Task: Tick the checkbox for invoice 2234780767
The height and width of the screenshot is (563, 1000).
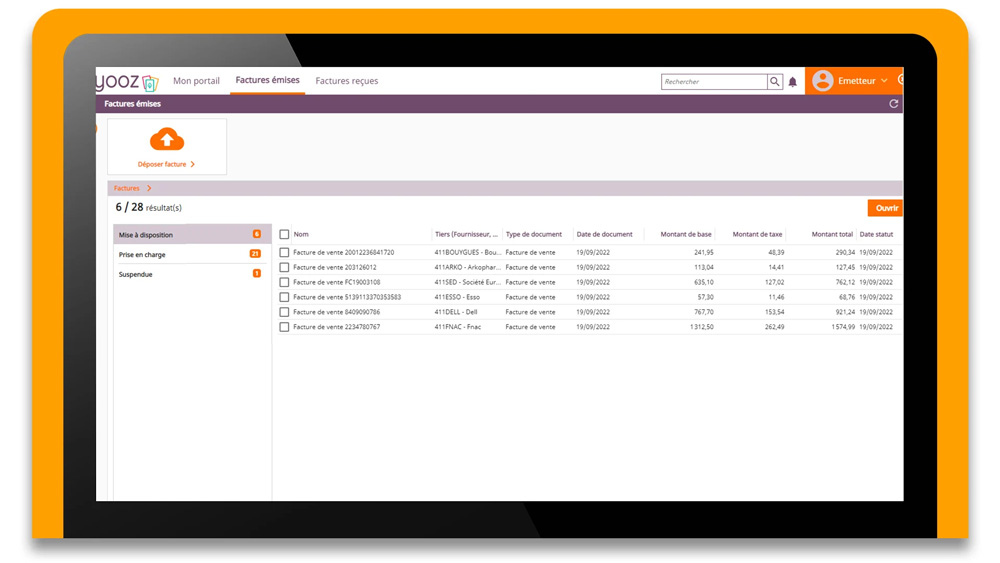Action: (x=284, y=327)
